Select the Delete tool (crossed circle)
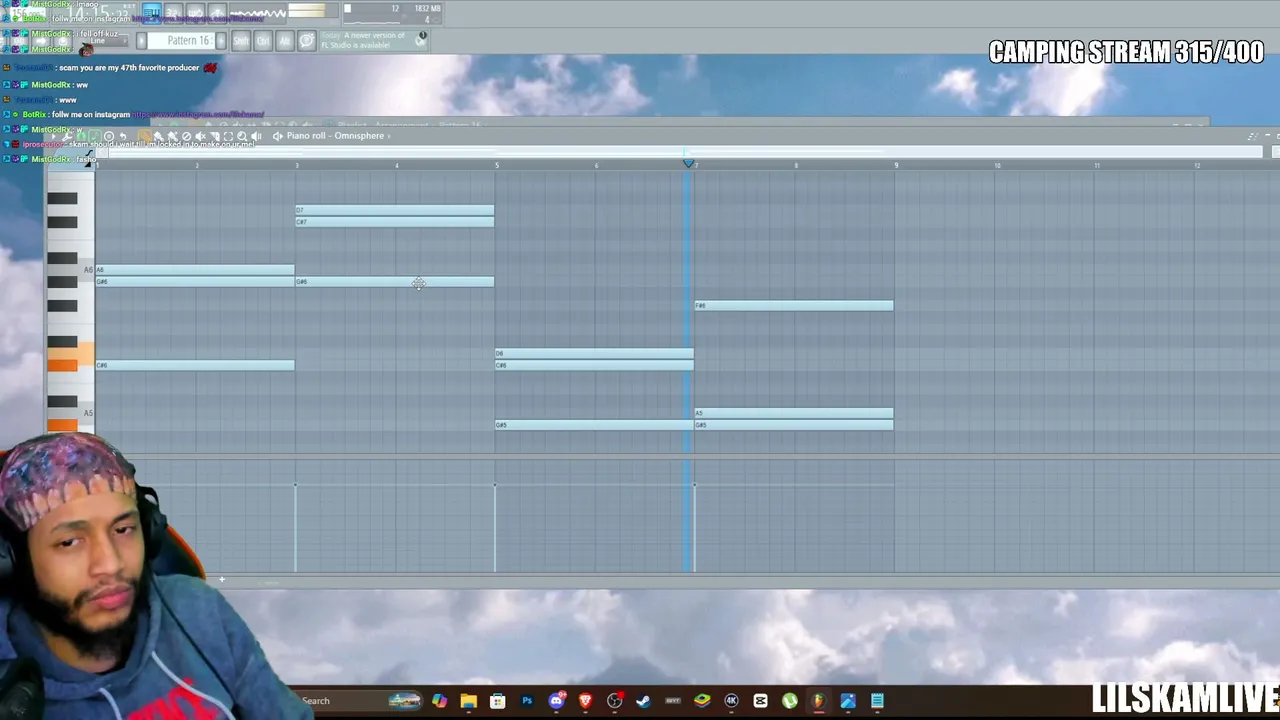This screenshot has height=720, width=1280. click(186, 136)
